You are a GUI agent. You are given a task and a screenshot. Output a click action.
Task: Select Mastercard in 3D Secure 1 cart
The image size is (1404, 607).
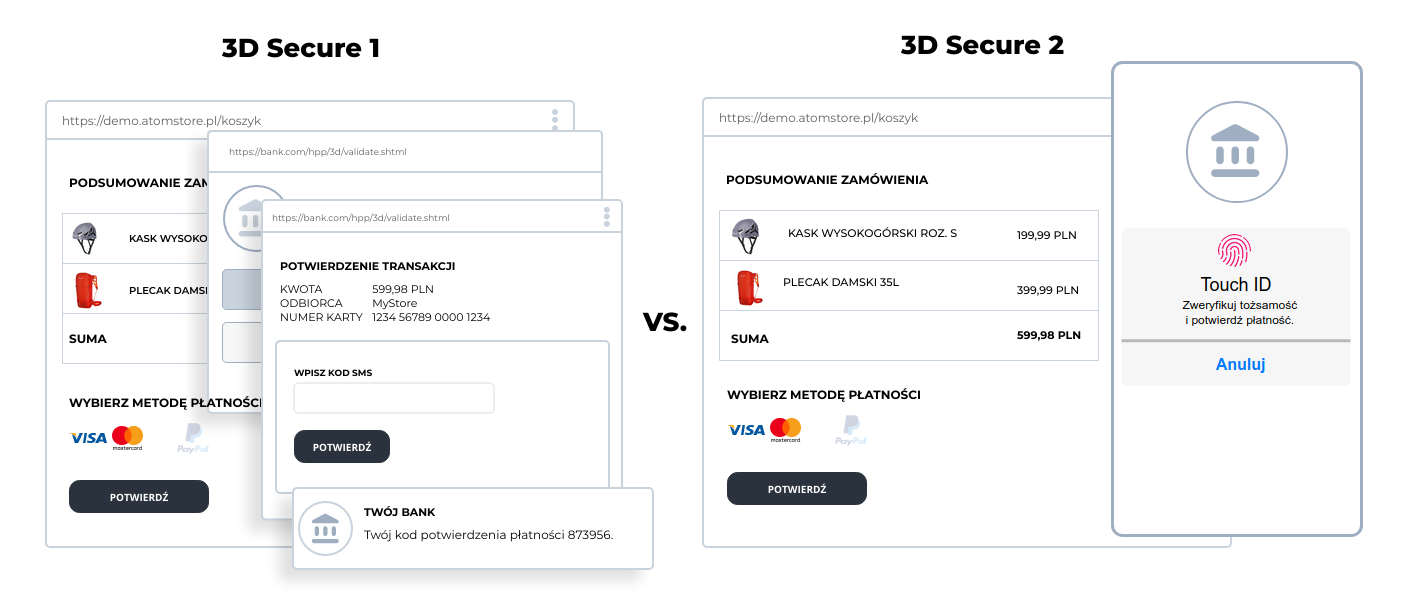[x=128, y=438]
